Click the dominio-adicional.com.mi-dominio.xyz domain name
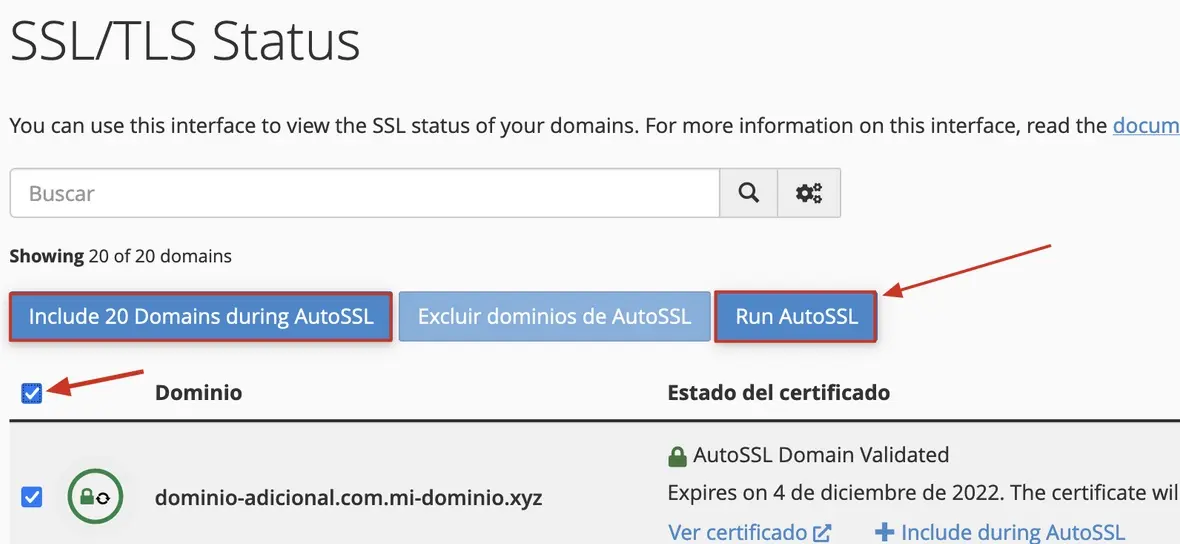 pos(348,498)
